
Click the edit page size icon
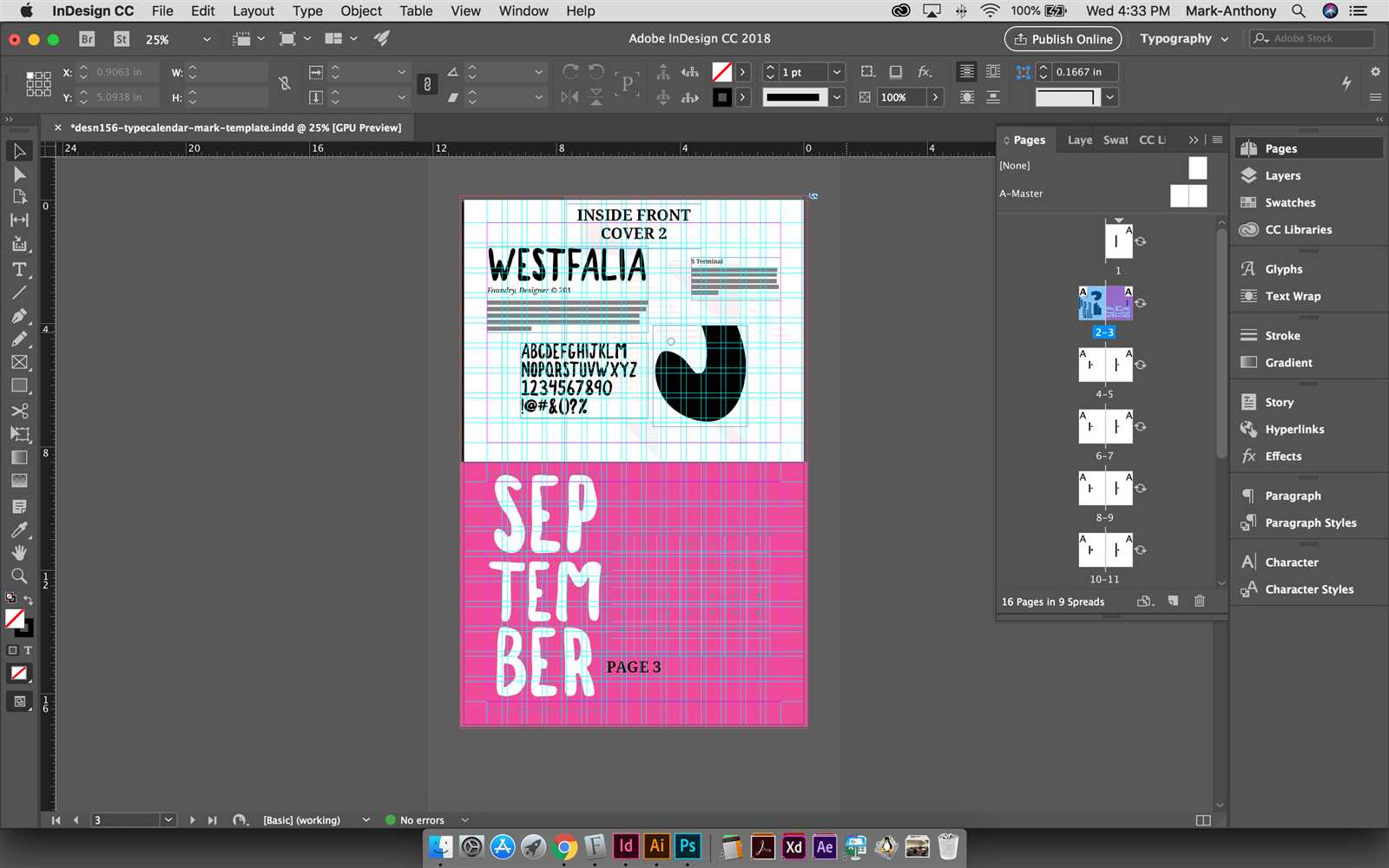(x=1145, y=601)
